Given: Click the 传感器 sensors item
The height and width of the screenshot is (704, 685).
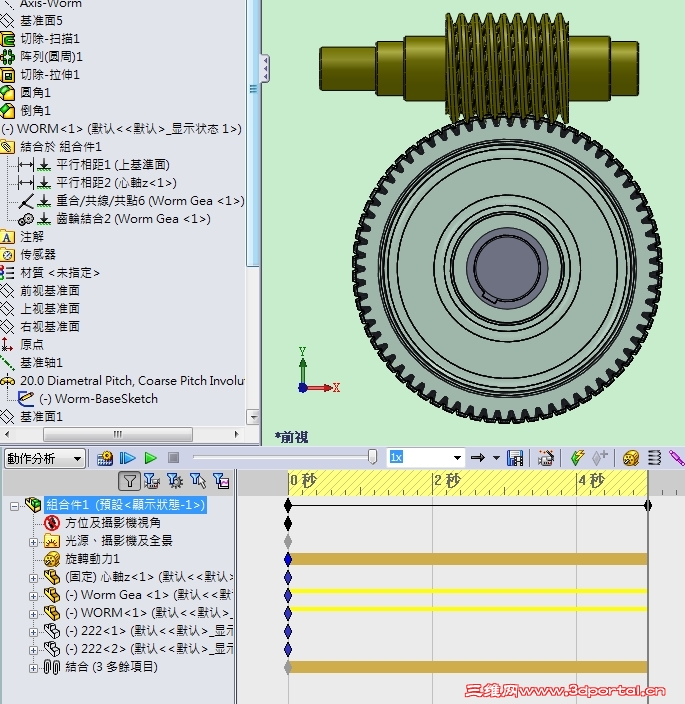Looking at the screenshot, I should [x=38, y=255].
